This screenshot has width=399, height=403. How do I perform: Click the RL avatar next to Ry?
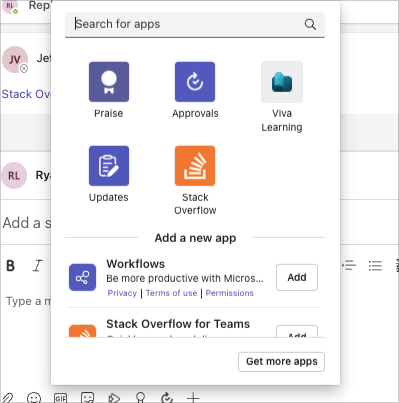14,176
